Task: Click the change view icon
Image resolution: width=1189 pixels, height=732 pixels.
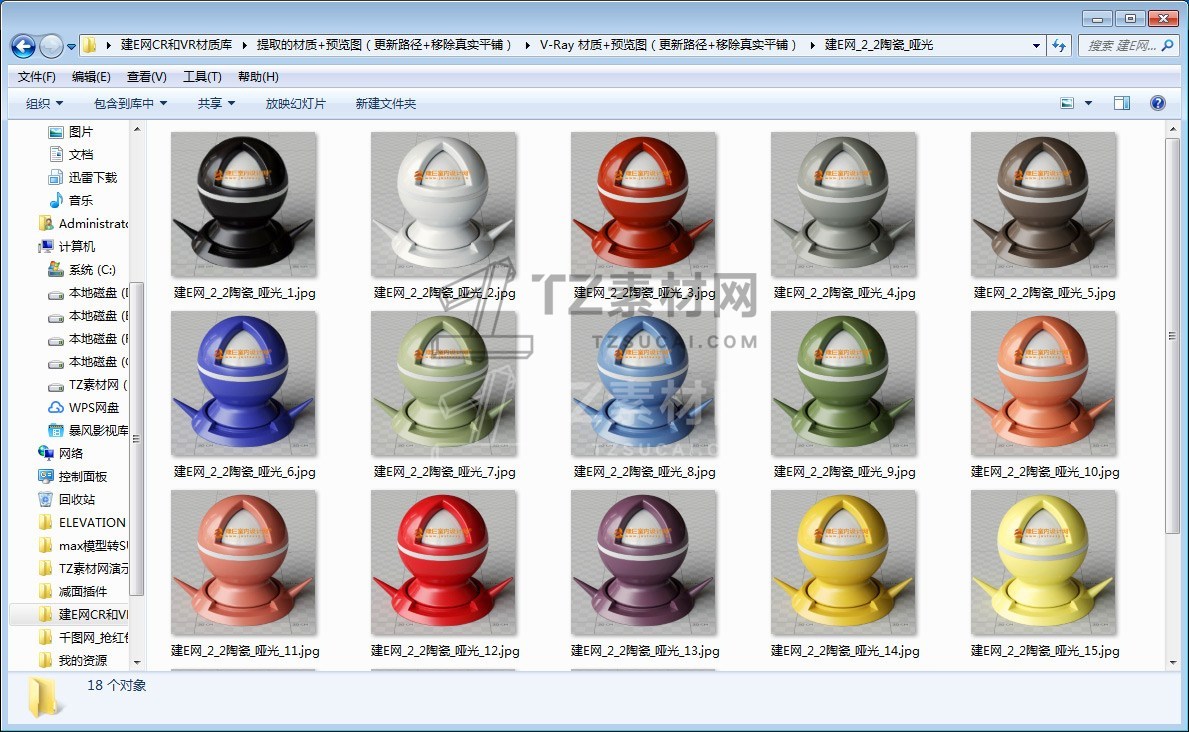Action: click(1067, 103)
